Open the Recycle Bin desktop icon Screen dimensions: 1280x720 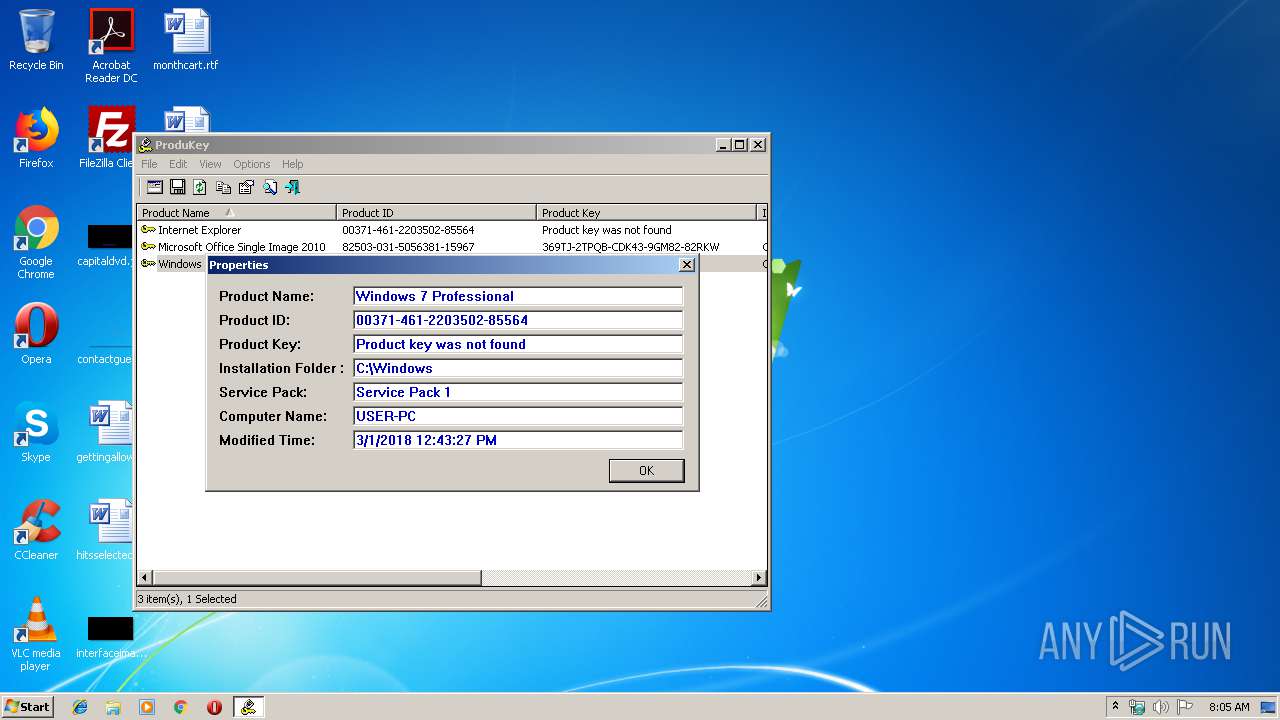coord(36,40)
